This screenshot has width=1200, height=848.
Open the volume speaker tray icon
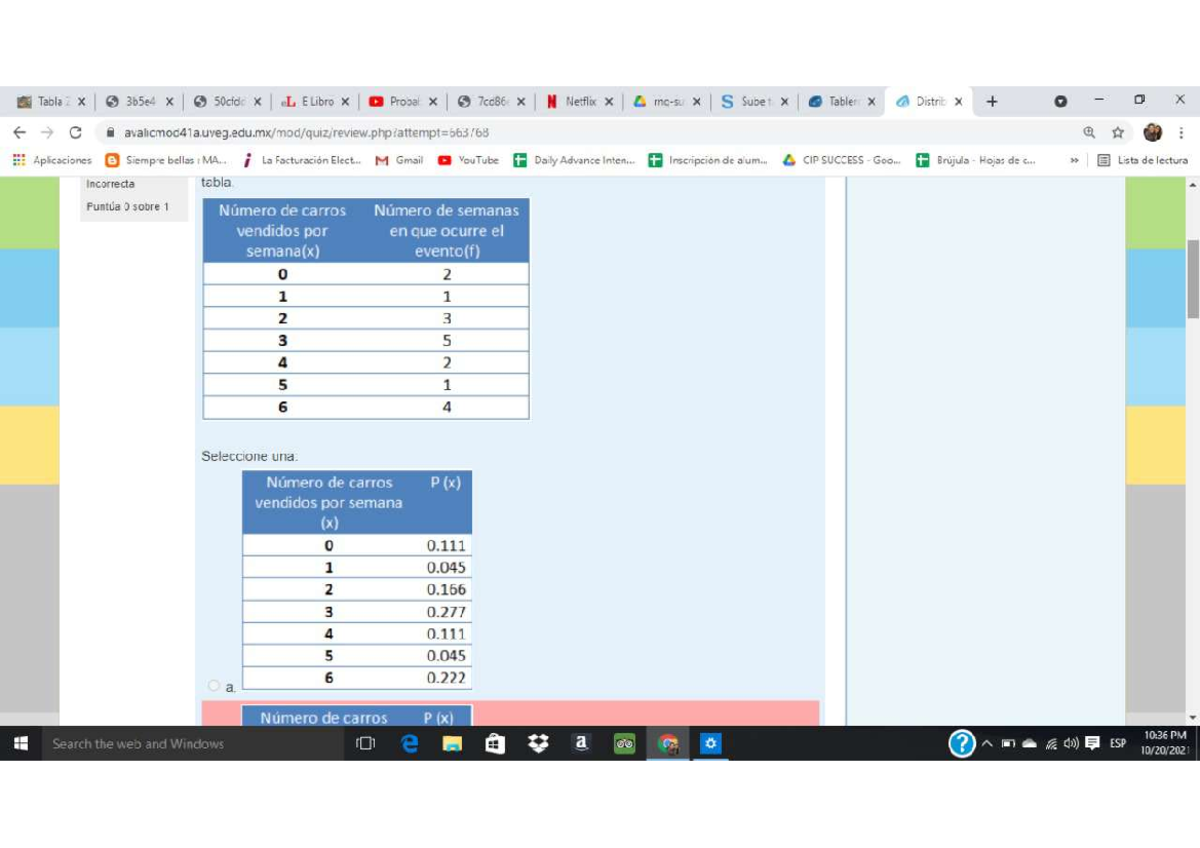coord(1070,744)
